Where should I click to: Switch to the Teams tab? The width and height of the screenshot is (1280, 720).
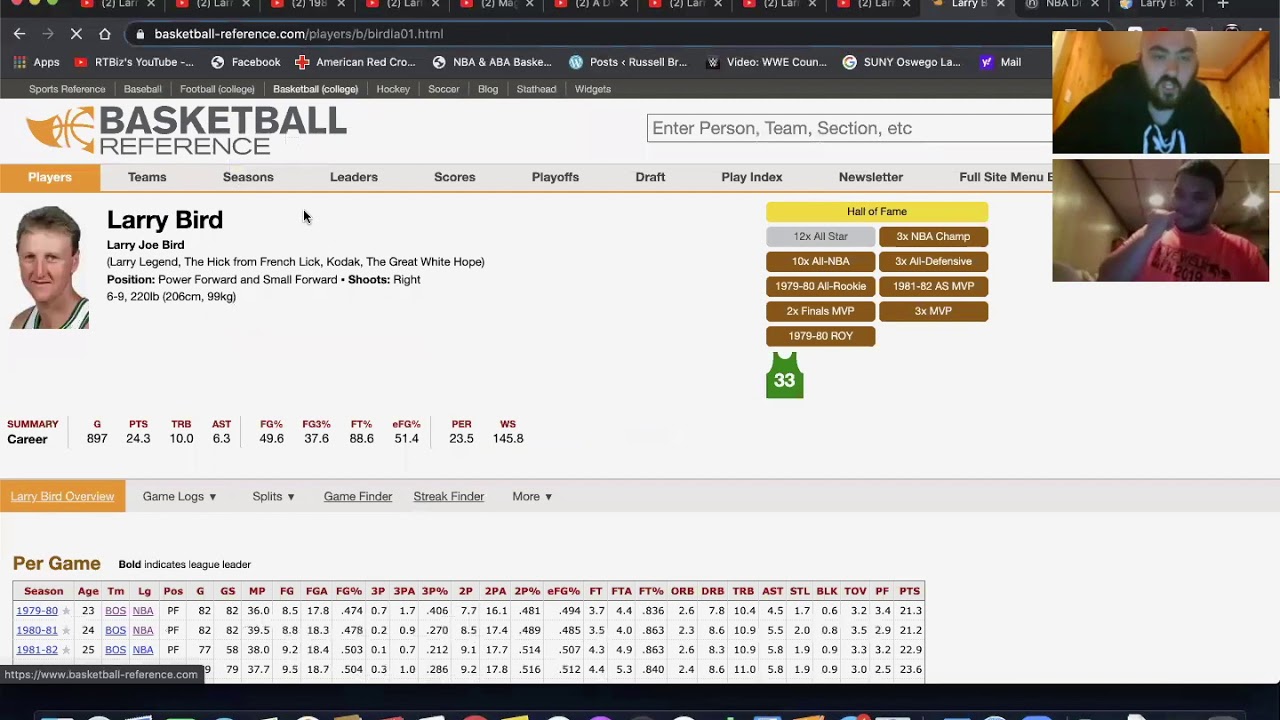(x=147, y=177)
